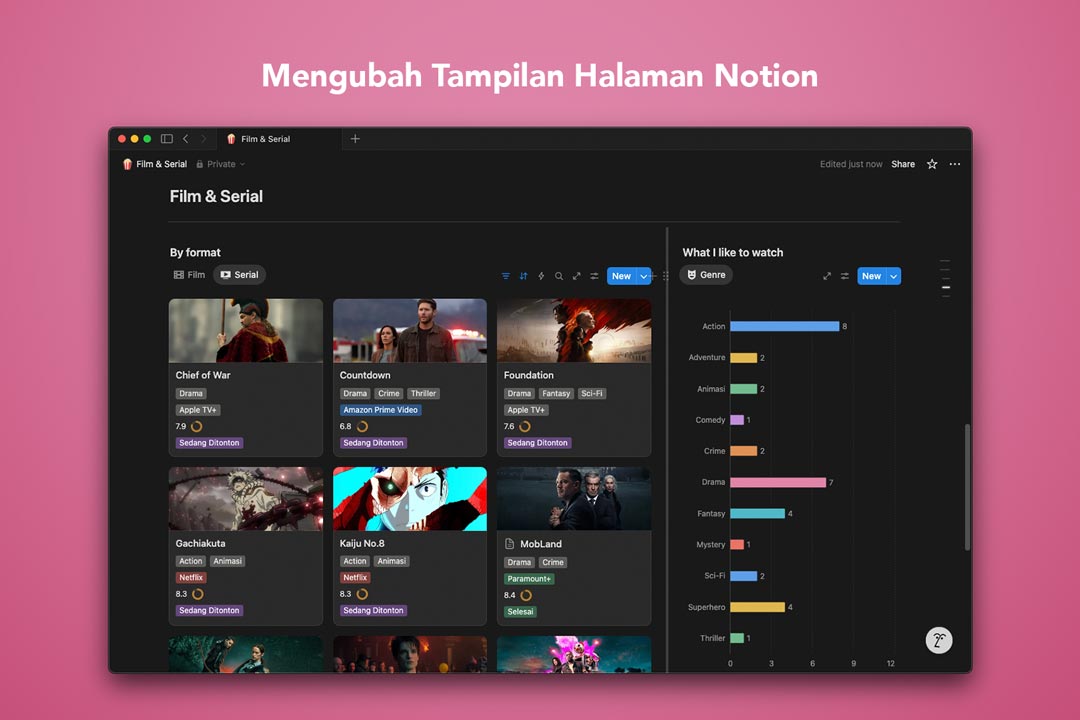The image size is (1080, 720).
Task: Click the "Netflix" tag on Gachiakuta
Action: pos(191,577)
